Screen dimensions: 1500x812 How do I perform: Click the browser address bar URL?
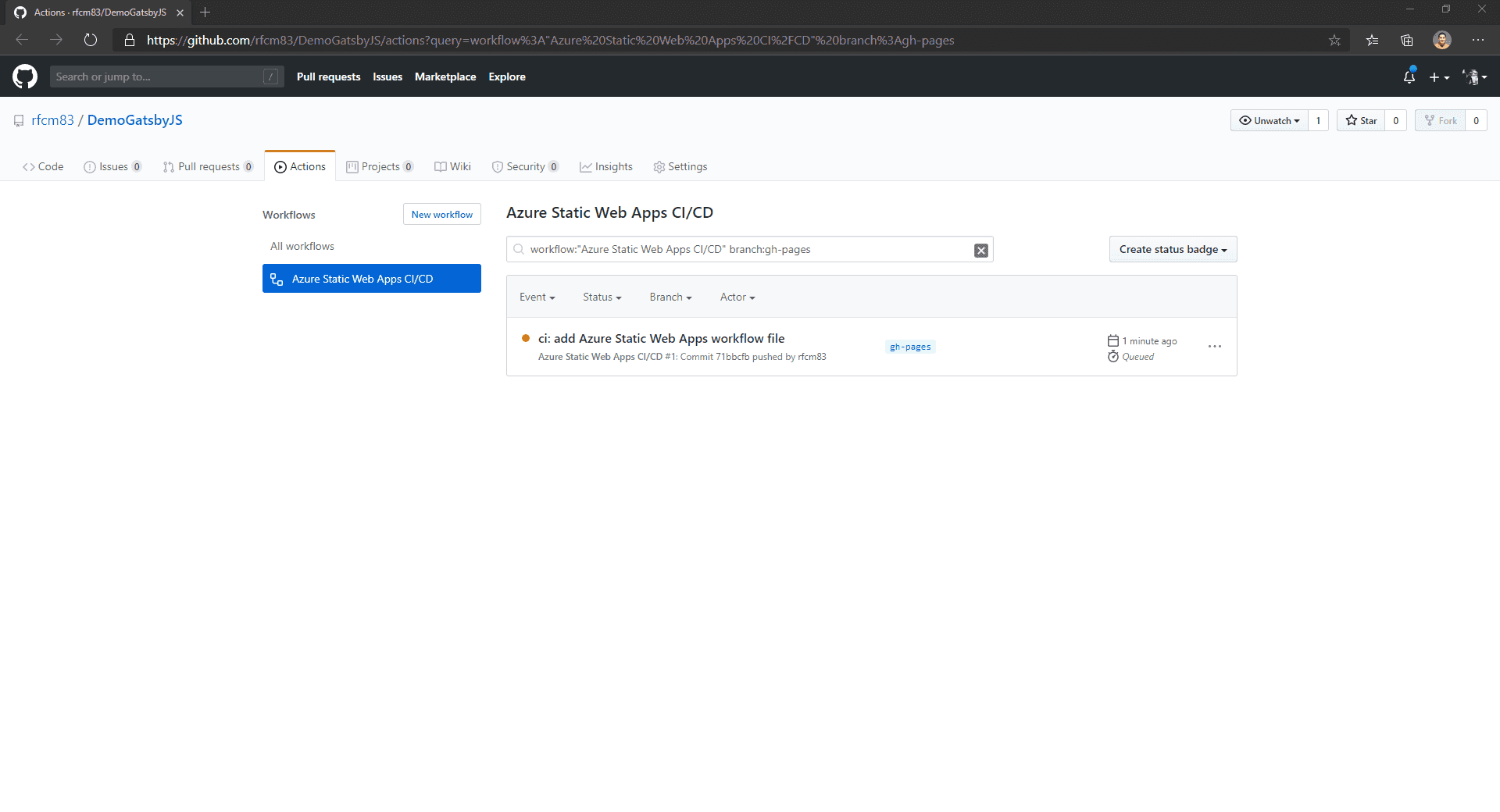tap(550, 40)
